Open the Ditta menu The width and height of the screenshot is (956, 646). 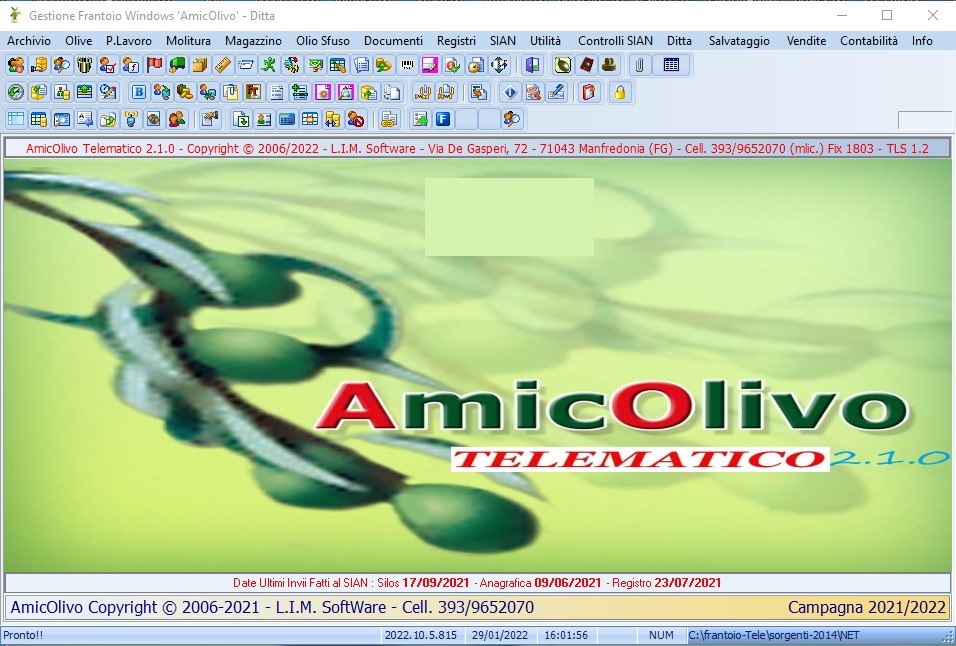(679, 41)
